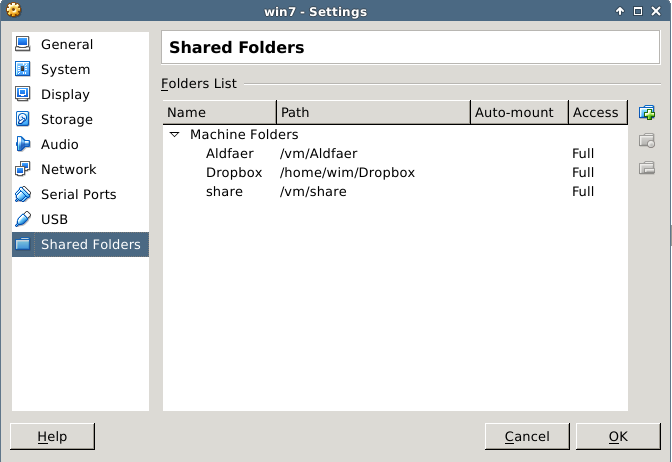Click the Cancel button
672x462 pixels.
(526, 436)
